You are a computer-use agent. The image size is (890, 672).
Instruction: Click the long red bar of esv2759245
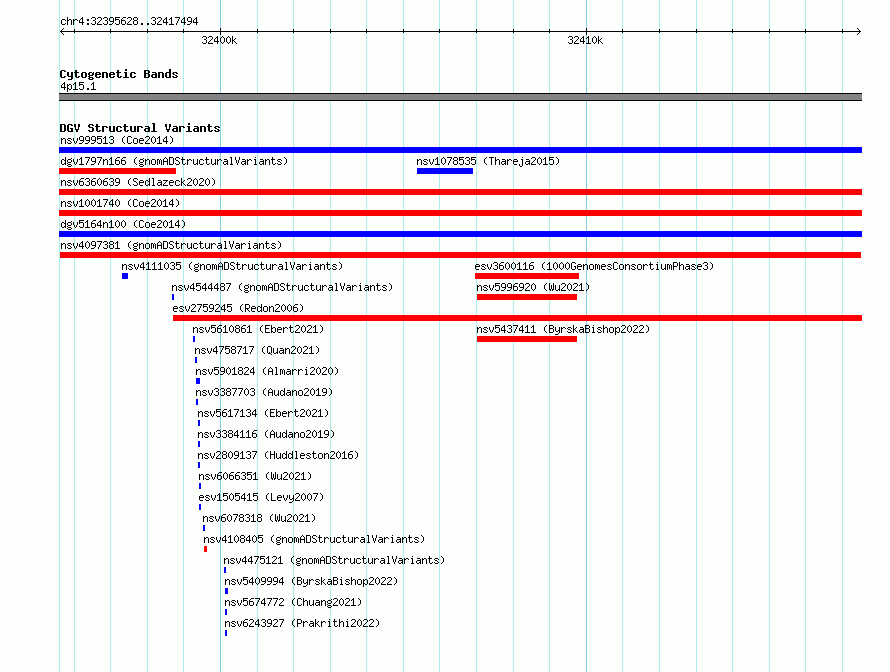point(518,318)
